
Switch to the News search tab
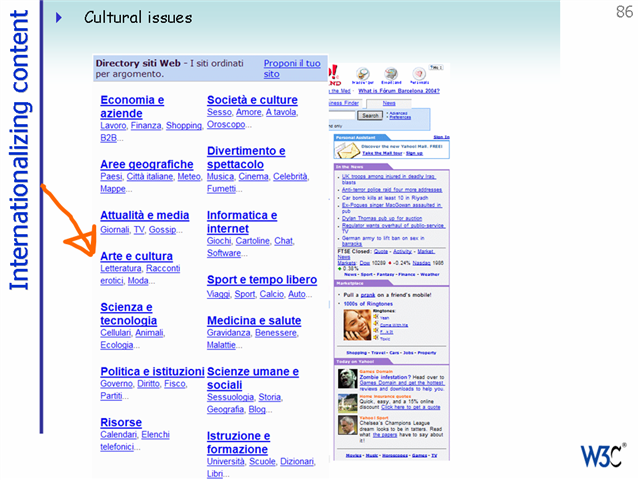click(x=388, y=103)
